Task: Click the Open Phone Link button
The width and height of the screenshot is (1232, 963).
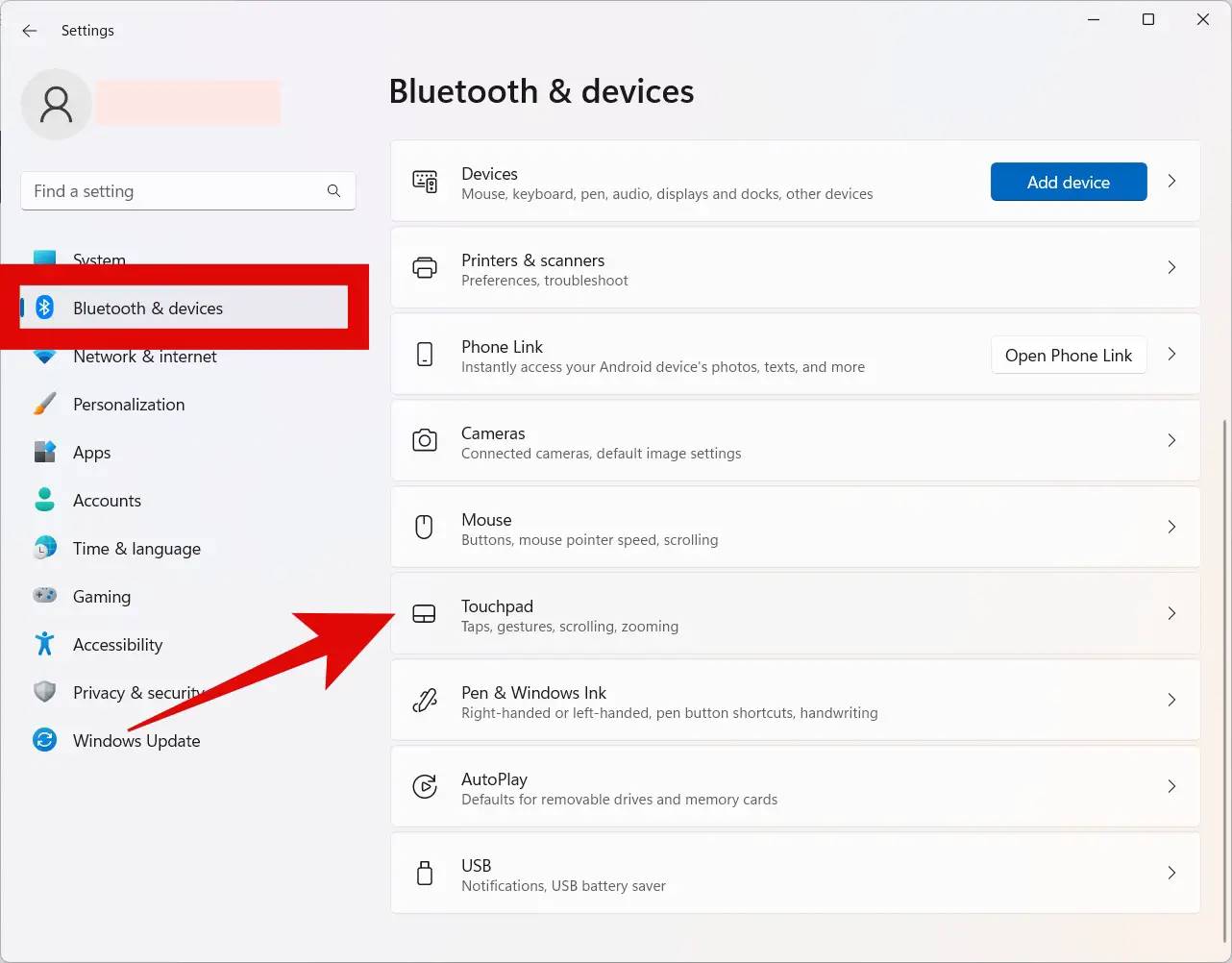Action: point(1068,356)
